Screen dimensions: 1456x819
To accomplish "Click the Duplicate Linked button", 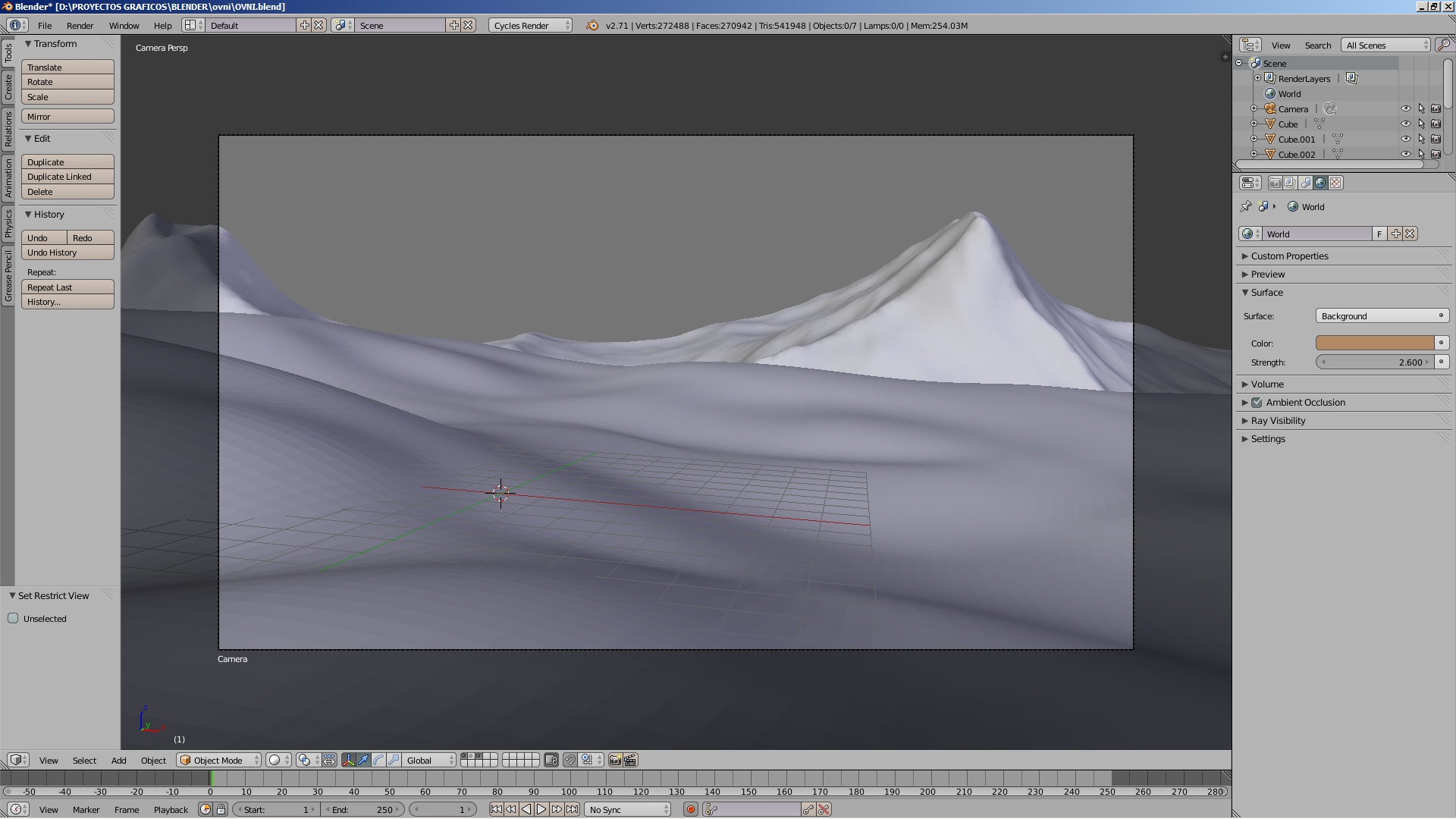I will click(x=67, y=177).
